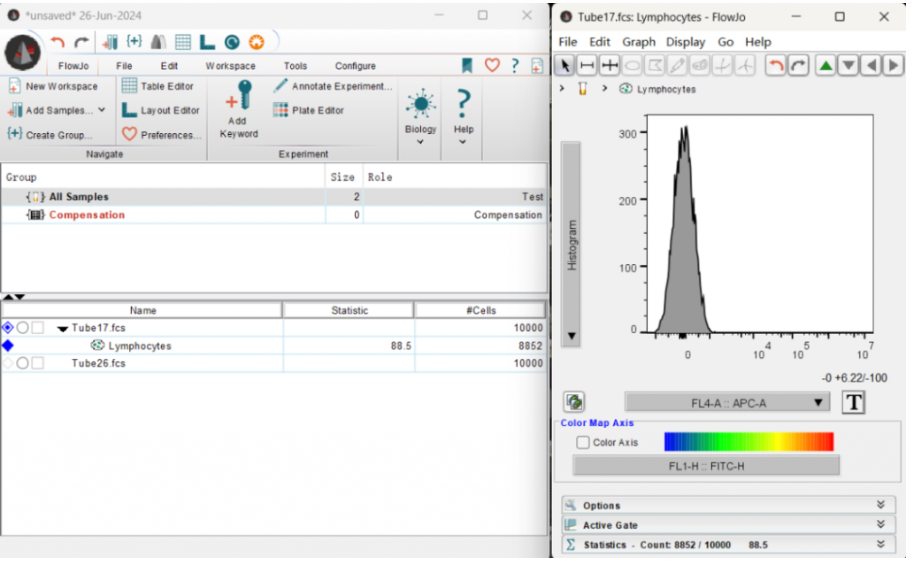Select the quadrant gate tool

click(x=722, y=65)
